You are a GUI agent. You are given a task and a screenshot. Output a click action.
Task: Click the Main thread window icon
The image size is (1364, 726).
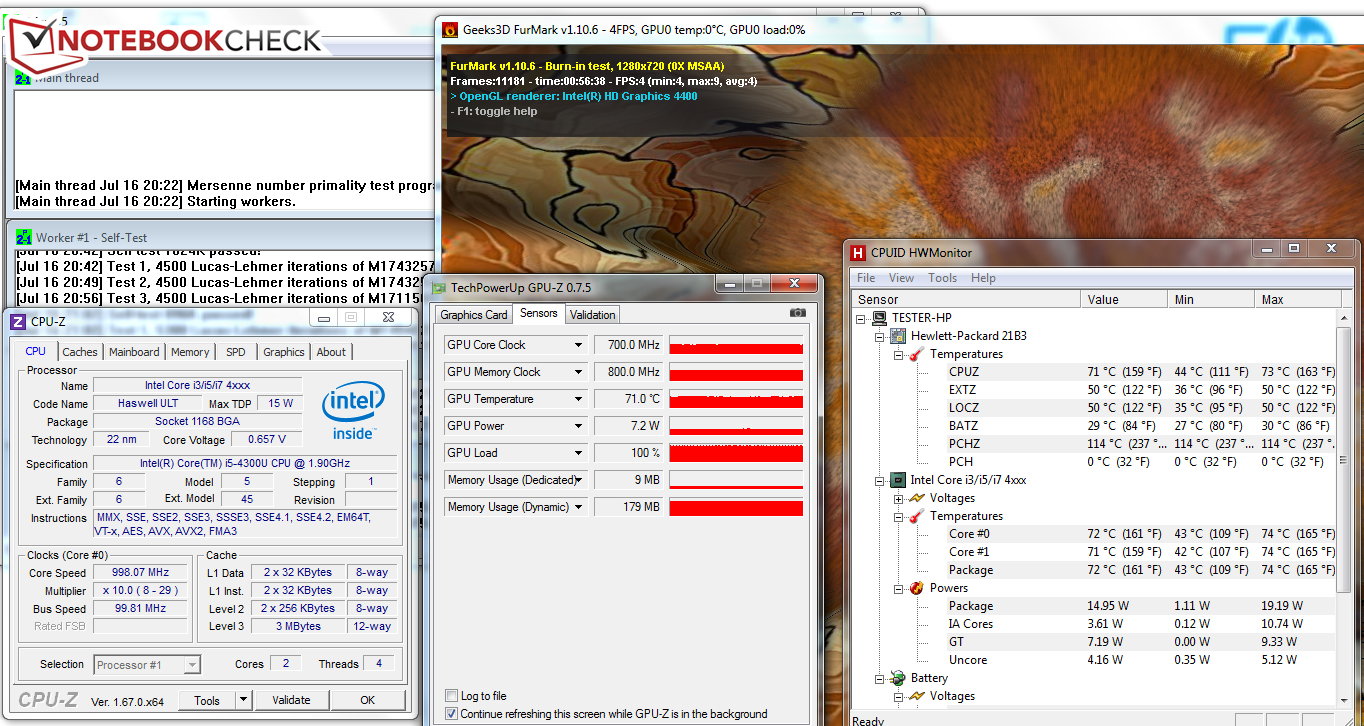pyautogui.click(x=23, y=77)
